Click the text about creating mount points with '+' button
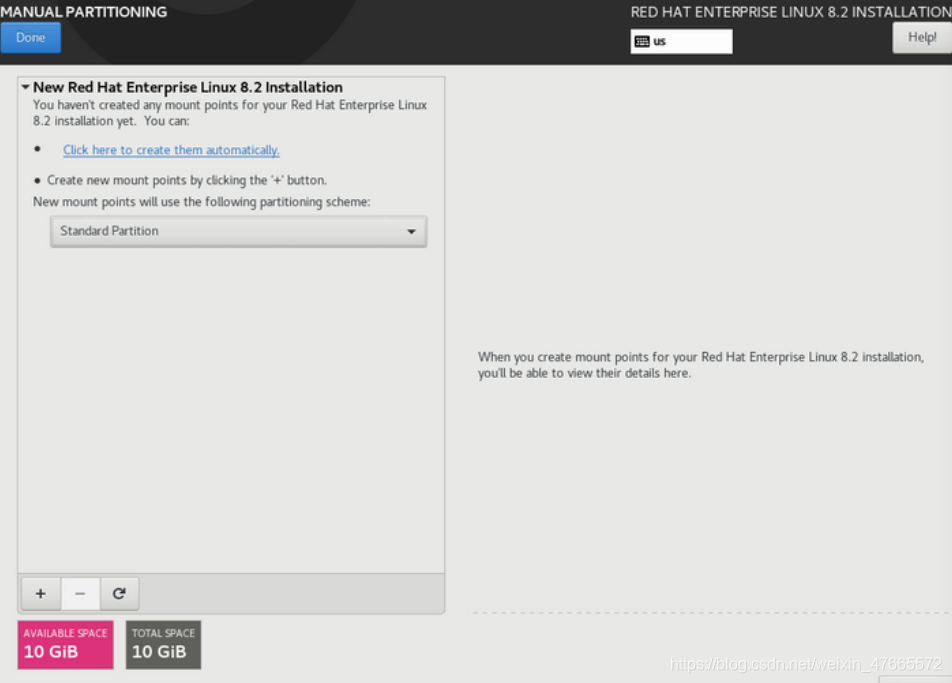The image size is (952, 683). point(187,180)
